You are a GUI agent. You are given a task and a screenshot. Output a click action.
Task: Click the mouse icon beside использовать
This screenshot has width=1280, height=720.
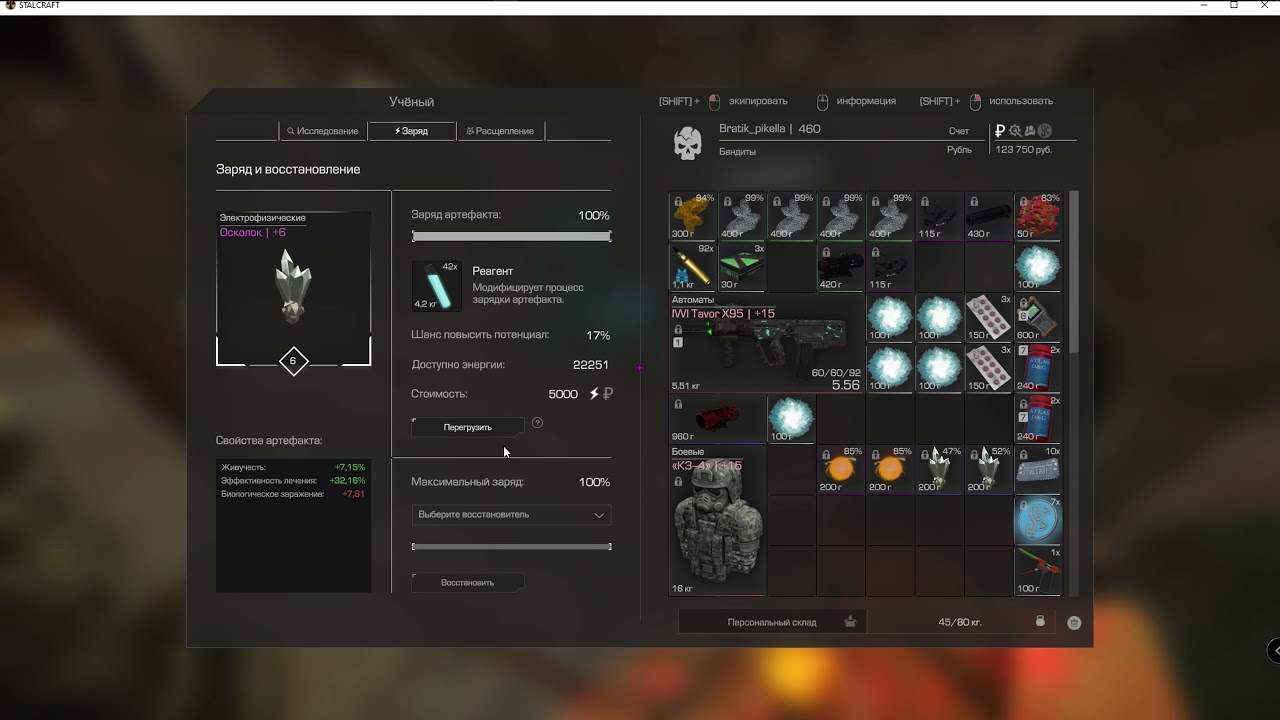(974, 101)
